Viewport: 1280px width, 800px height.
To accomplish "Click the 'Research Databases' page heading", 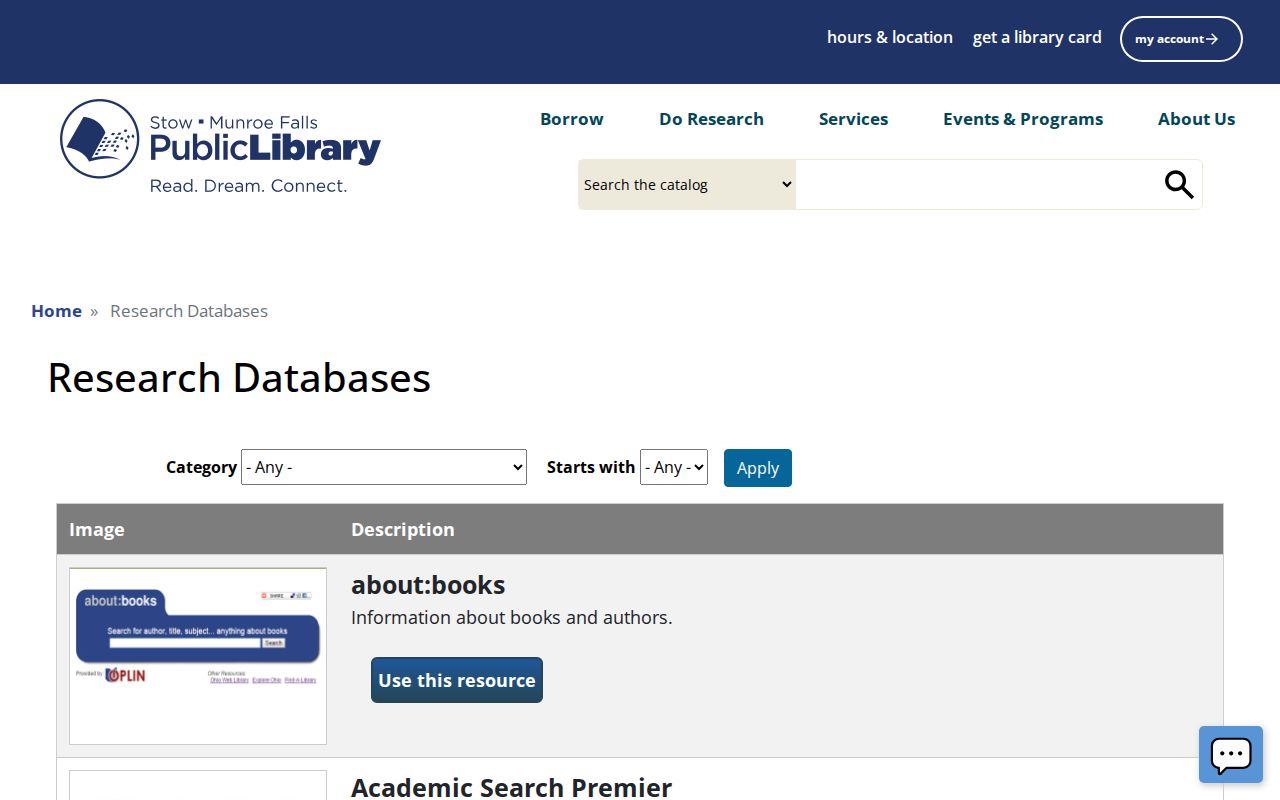I will pos(239,378).
